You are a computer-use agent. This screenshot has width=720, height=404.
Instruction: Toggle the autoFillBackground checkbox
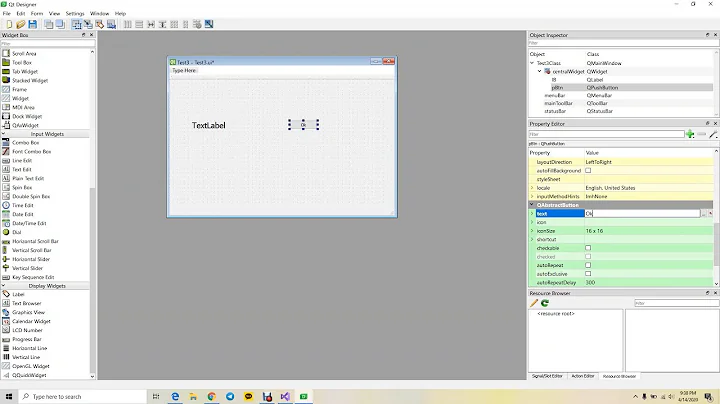coord(588,170)
